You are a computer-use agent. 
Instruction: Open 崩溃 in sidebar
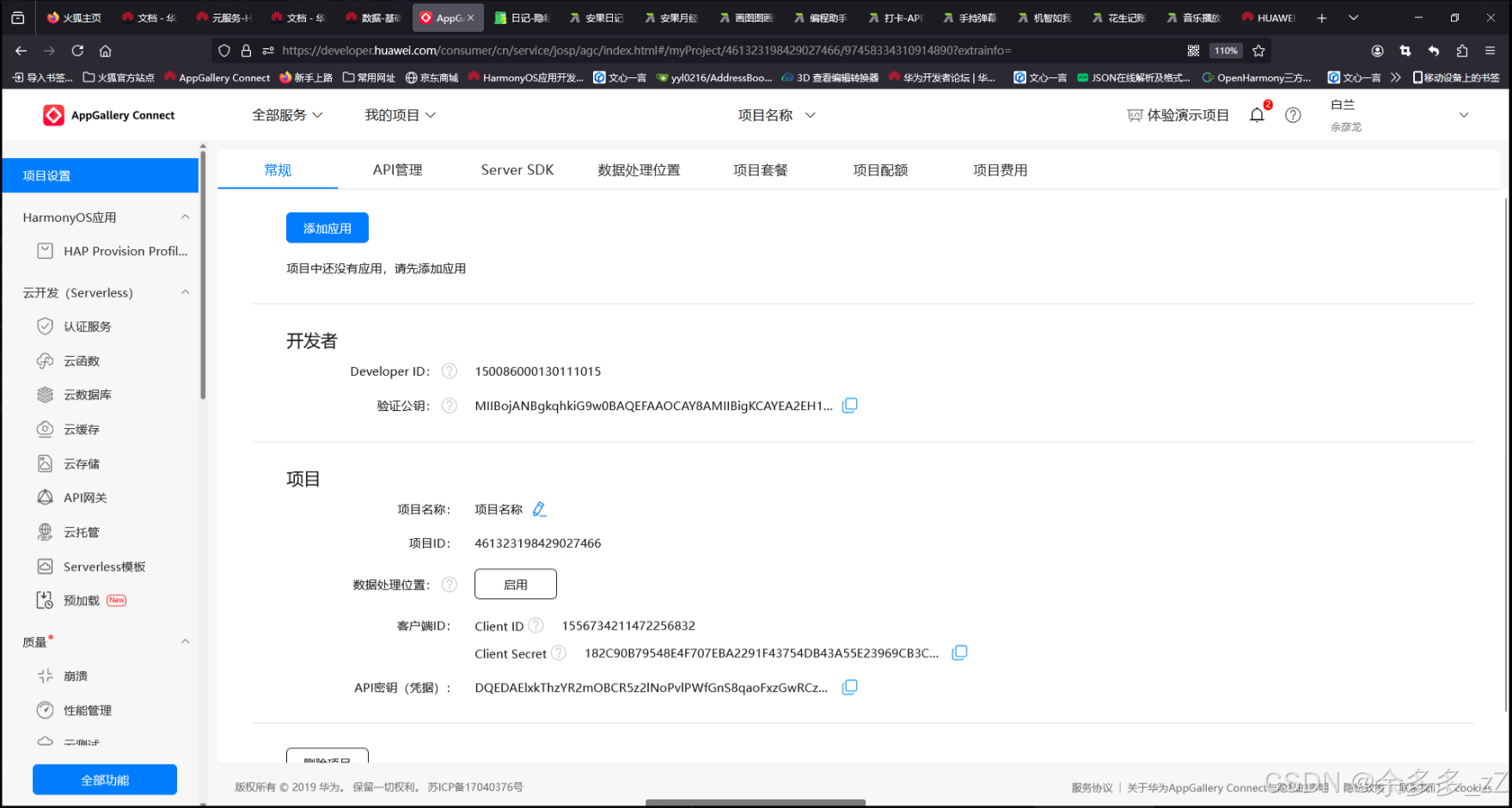click(76, 676)
